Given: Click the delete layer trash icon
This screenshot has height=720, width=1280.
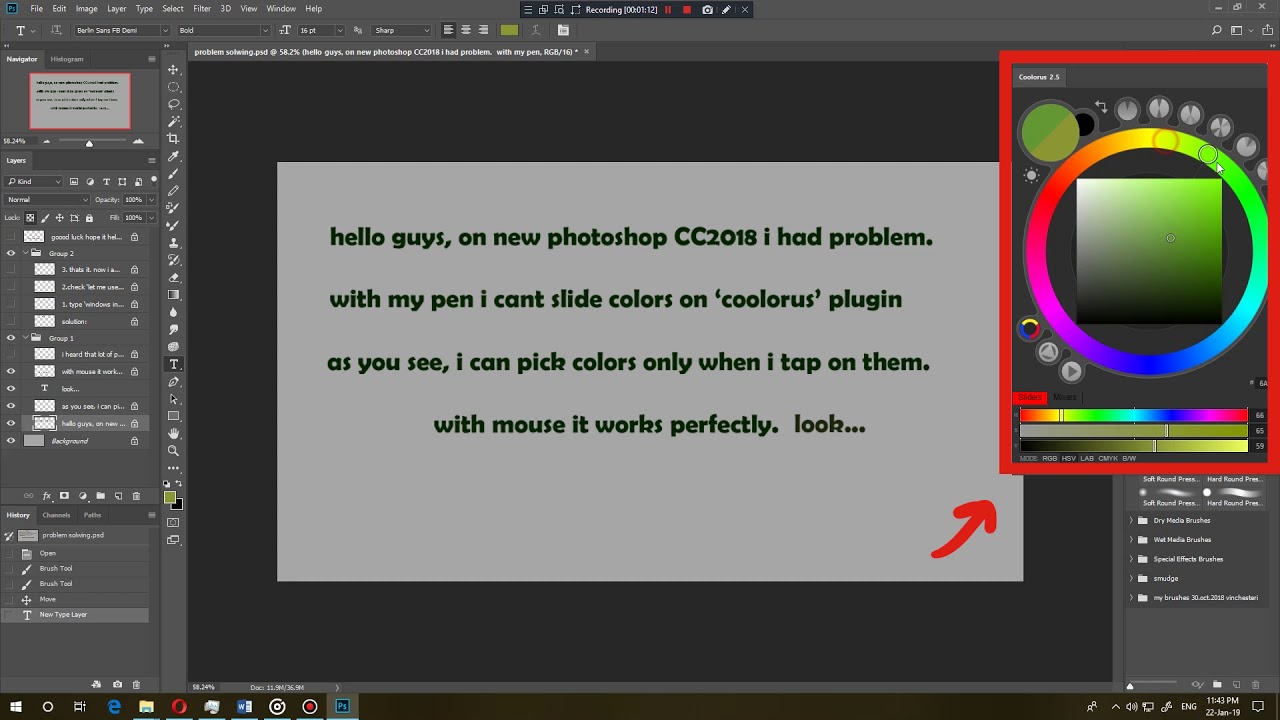Looking at the screenshot, I should coord(136,496).
